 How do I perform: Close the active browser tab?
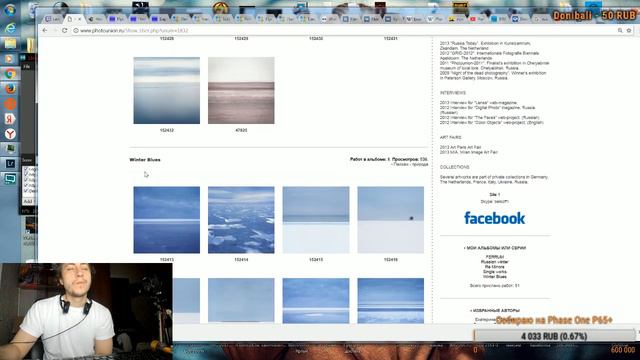[79, 19]
